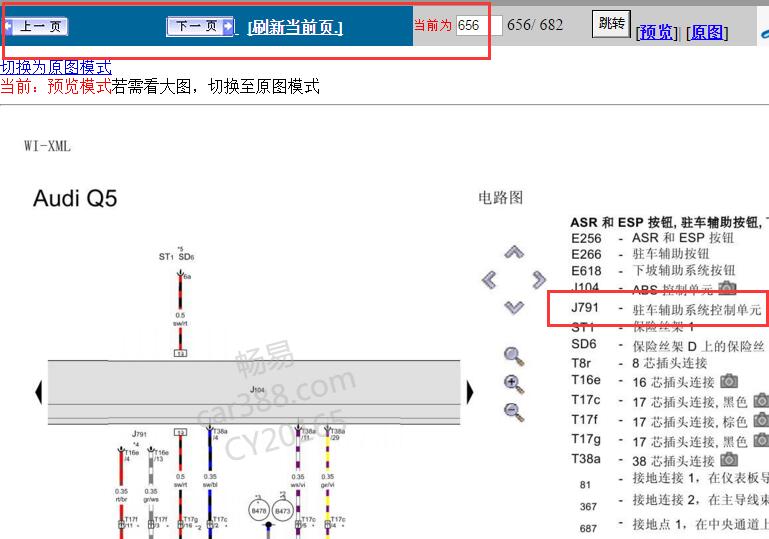Select legend entry E618 下坡辅助系统按钮
The image size is (769, 539).
coord(653,270)
